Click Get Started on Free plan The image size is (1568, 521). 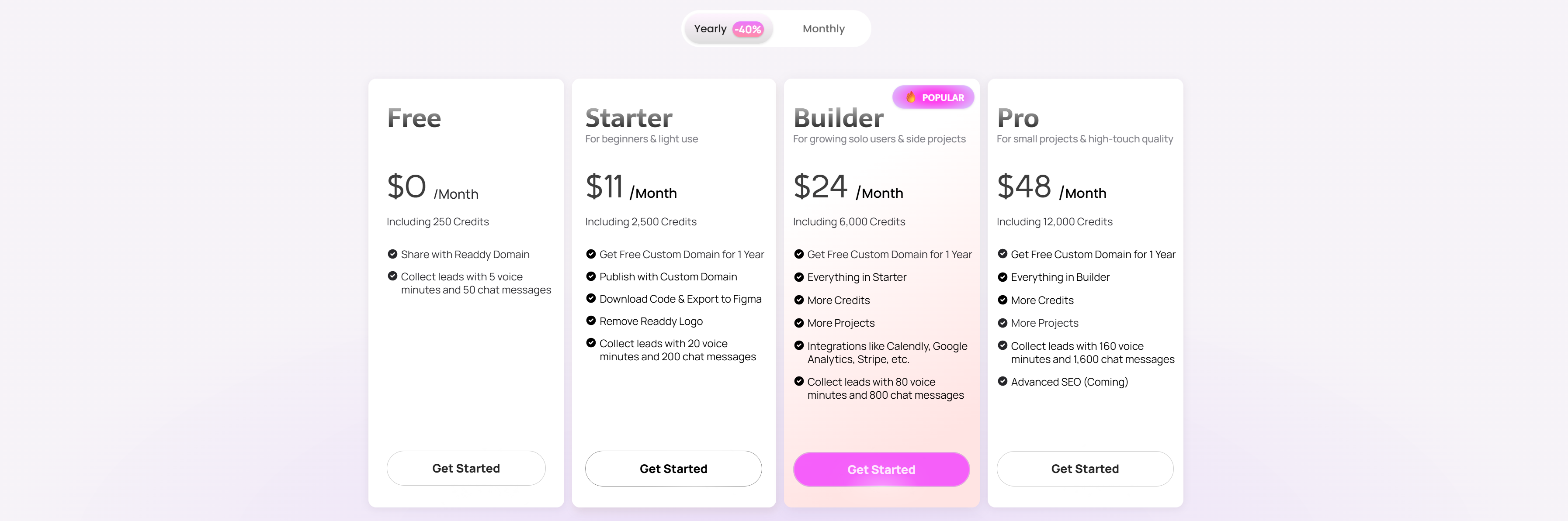(x=466, y=468)
